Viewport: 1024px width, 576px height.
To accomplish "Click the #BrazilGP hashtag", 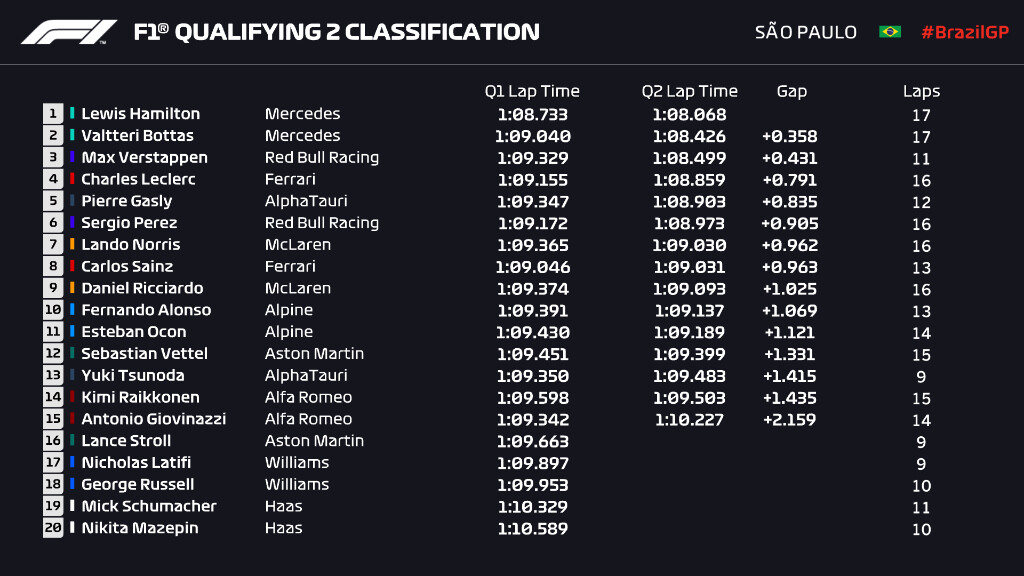I will click(x=964, y=32).
